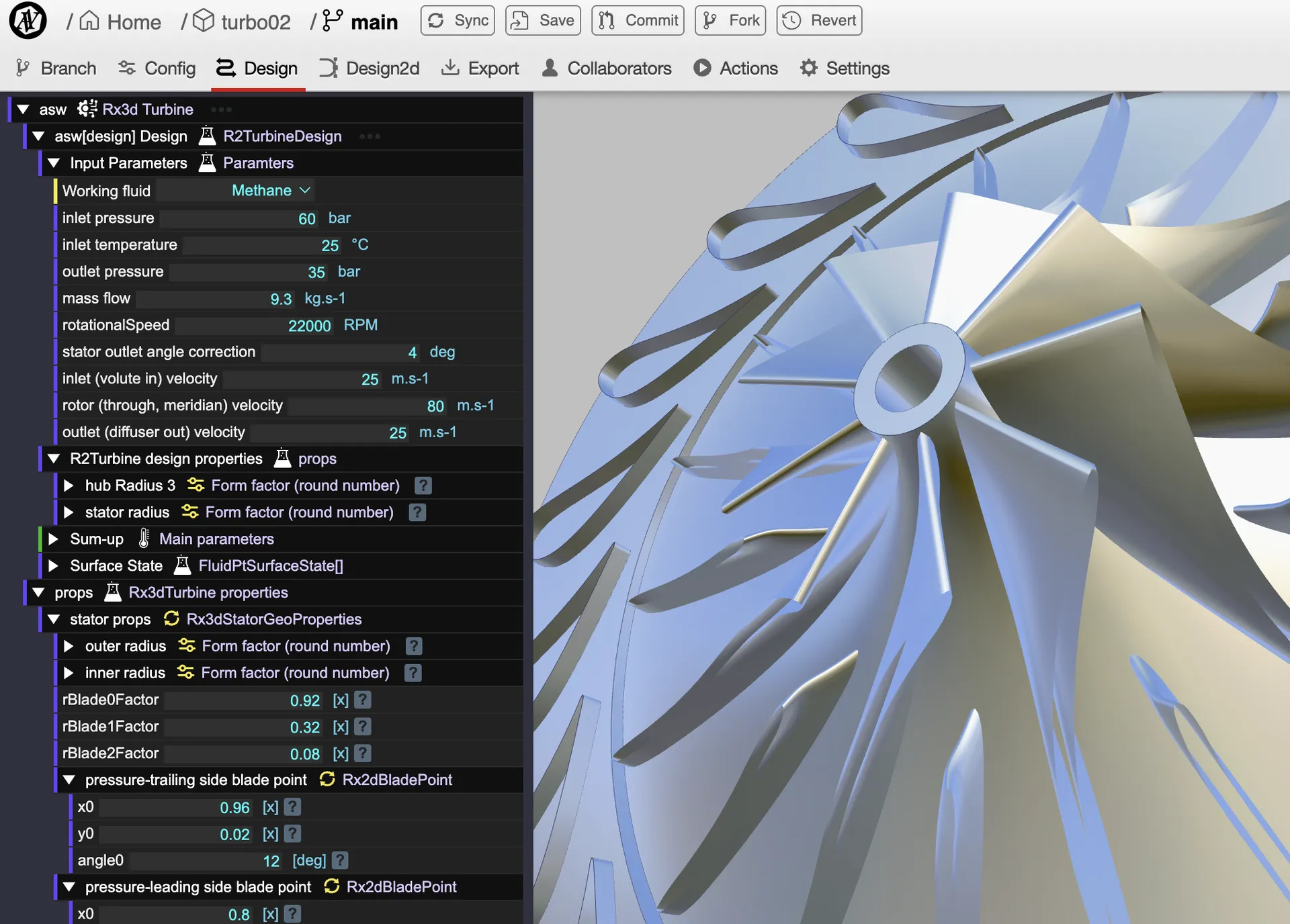
Task: Collapse the stator props section
Action: pyautogui.click(x=54, y=620)
